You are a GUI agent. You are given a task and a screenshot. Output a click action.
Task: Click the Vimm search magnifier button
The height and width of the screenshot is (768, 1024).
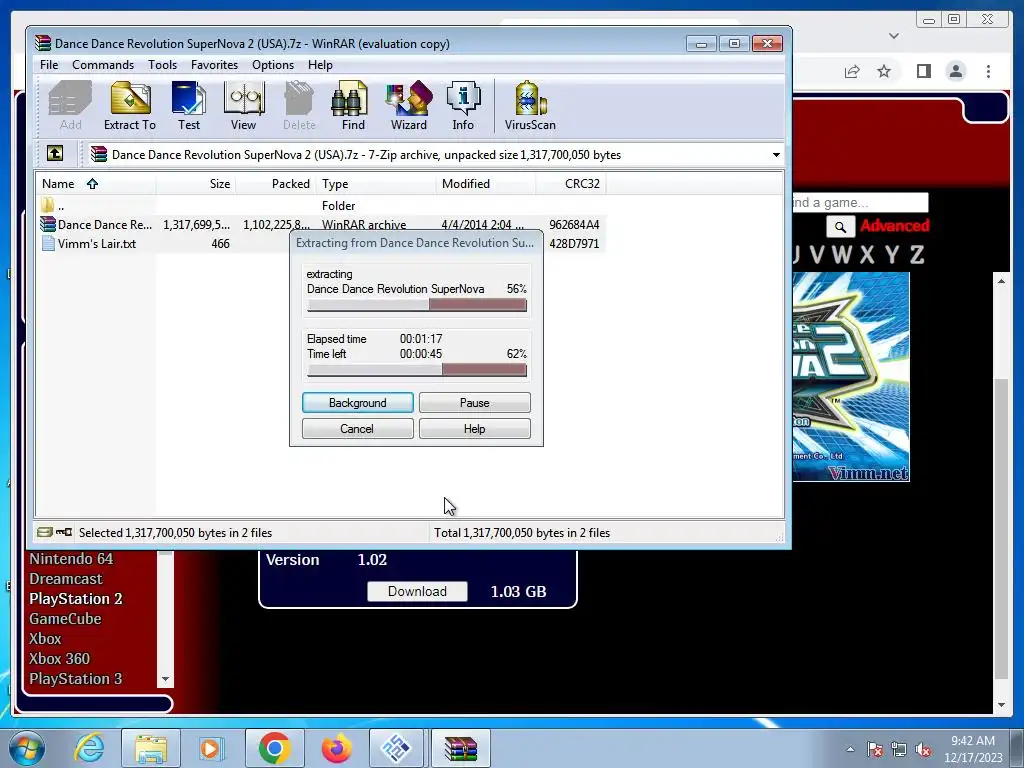(840, 227)
